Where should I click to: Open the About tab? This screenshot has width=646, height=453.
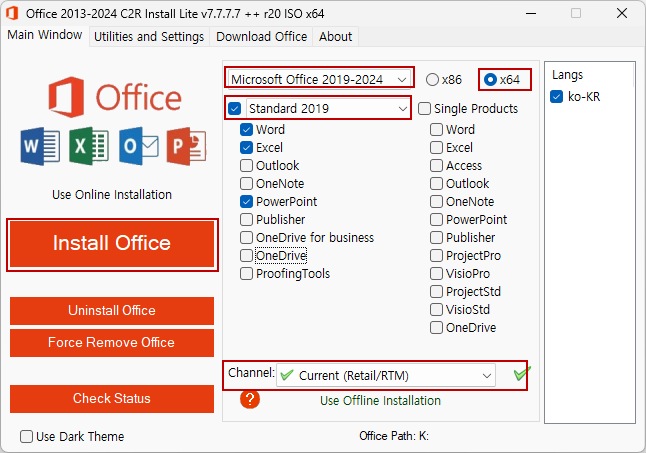coord(335,37)
